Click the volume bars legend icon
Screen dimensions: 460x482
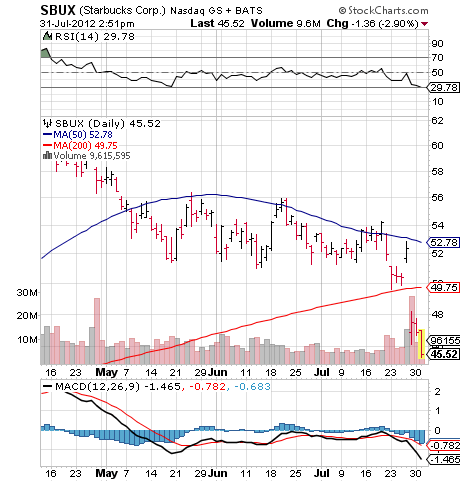click(x=47, y=155)
